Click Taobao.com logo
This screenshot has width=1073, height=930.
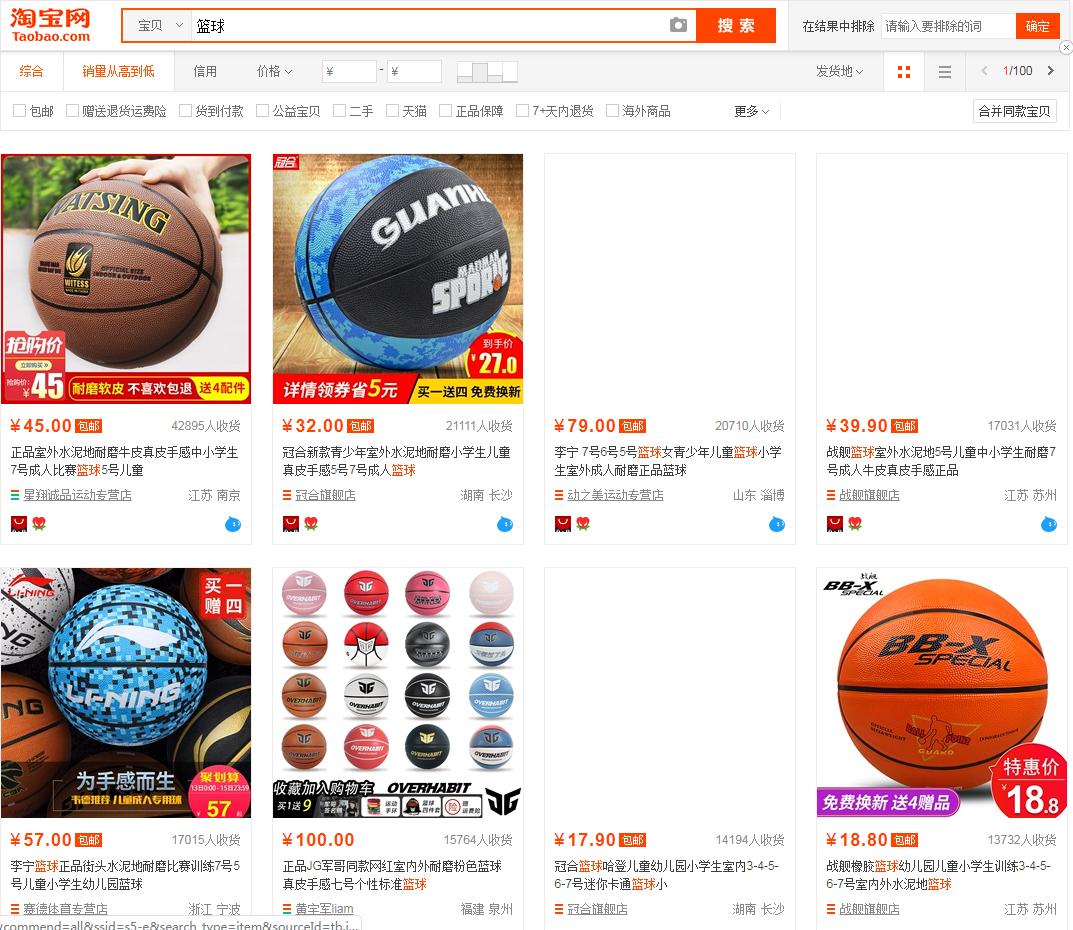click(51, 25)
